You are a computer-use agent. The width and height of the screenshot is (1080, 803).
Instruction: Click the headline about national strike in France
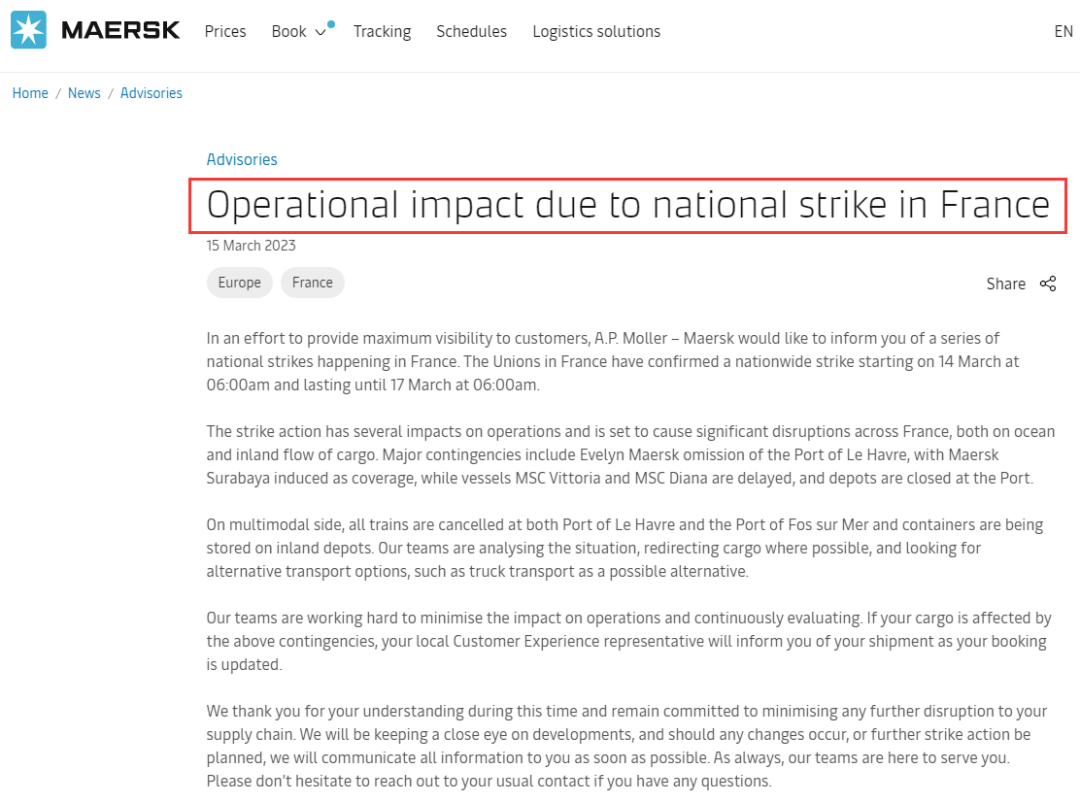[x=627, y=206]
